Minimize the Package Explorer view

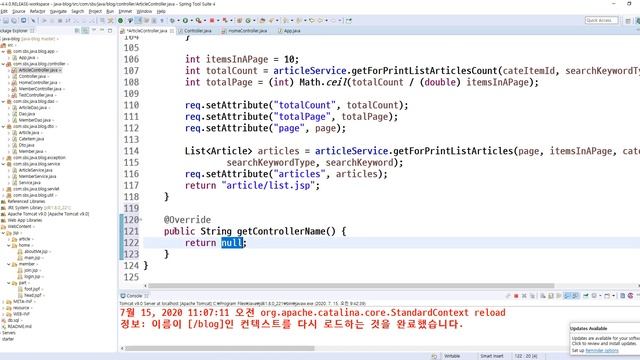tap(102, 31)
